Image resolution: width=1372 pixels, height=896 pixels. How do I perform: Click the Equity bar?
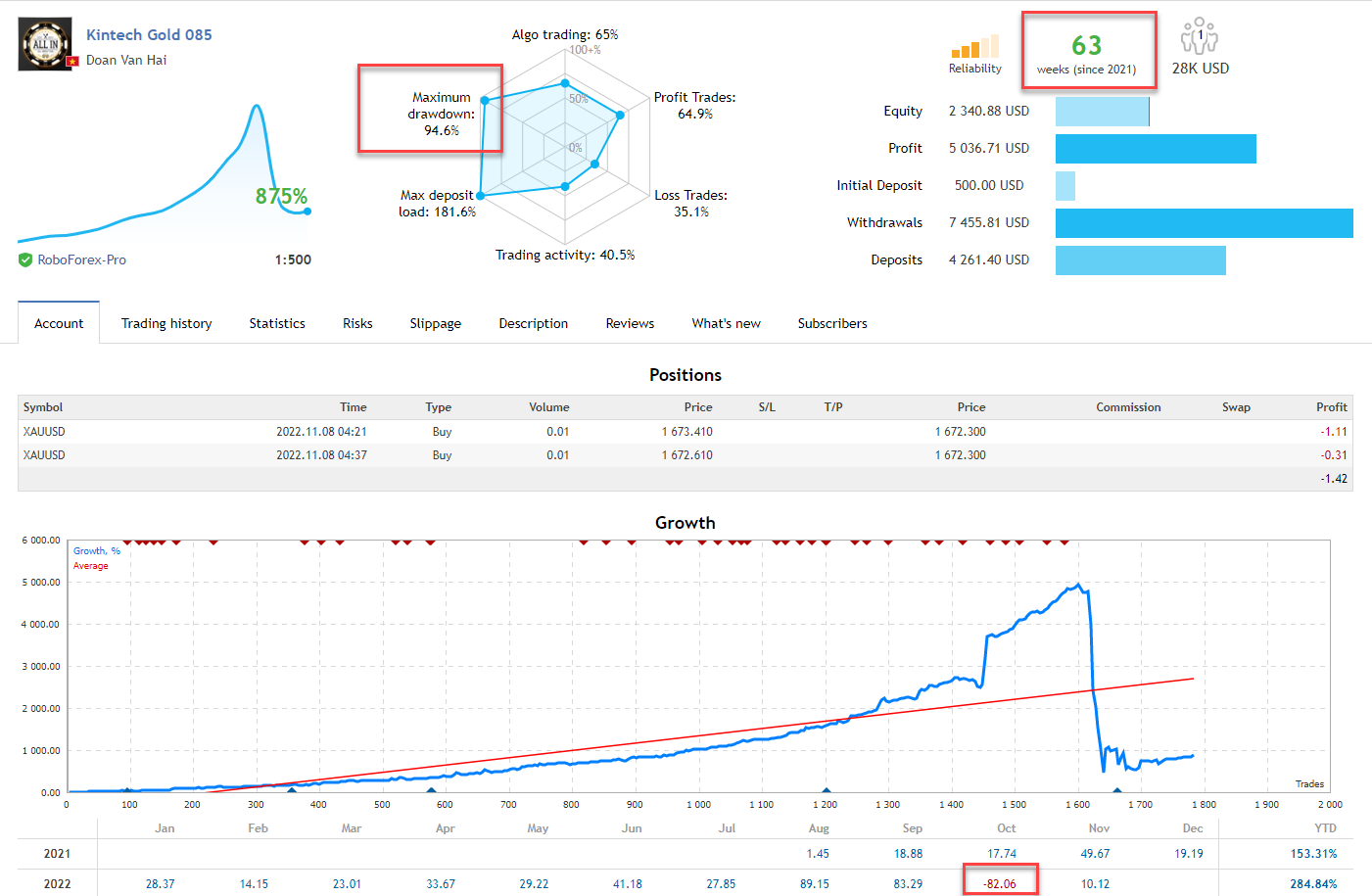(x=1103, y=112)
